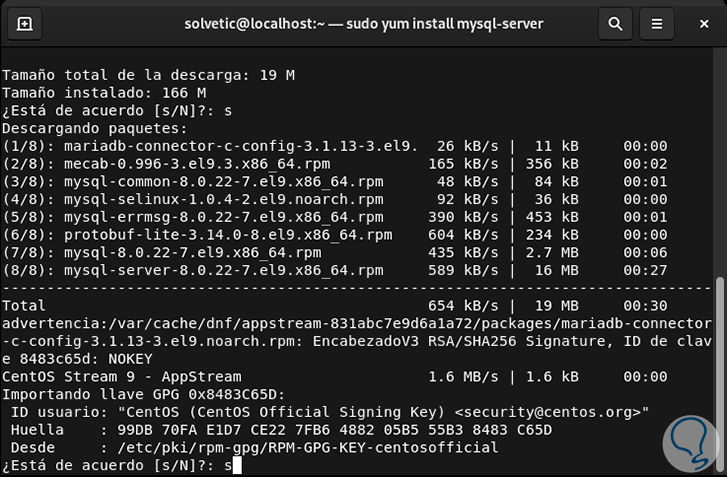This screenshot has width=727, height=477.
Task: Open the hamburger menu
Action: [x=656, y=23]
